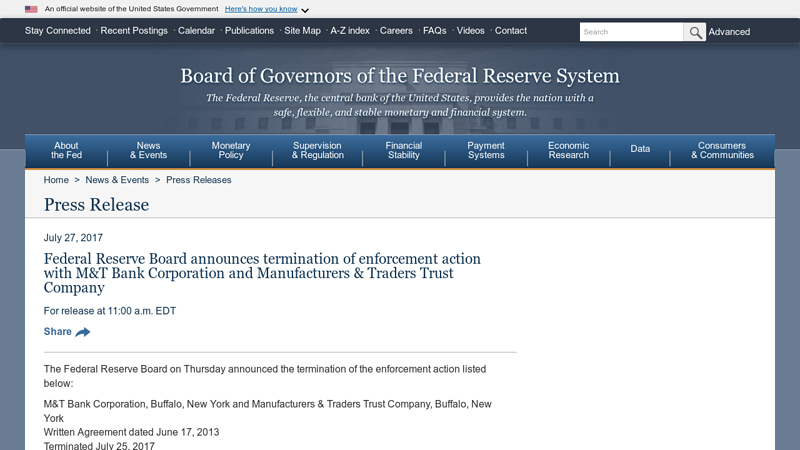Click the Share arrow icon
The image size is (800, 450).
(x=83, y=332)
